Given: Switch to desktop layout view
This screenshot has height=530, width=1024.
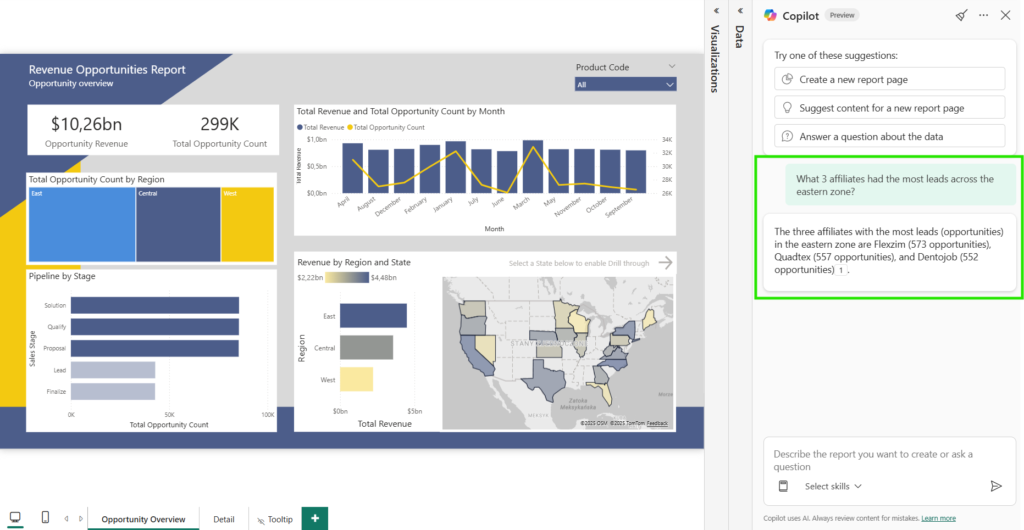Looking at the screenshot, I should click(14, 518).
